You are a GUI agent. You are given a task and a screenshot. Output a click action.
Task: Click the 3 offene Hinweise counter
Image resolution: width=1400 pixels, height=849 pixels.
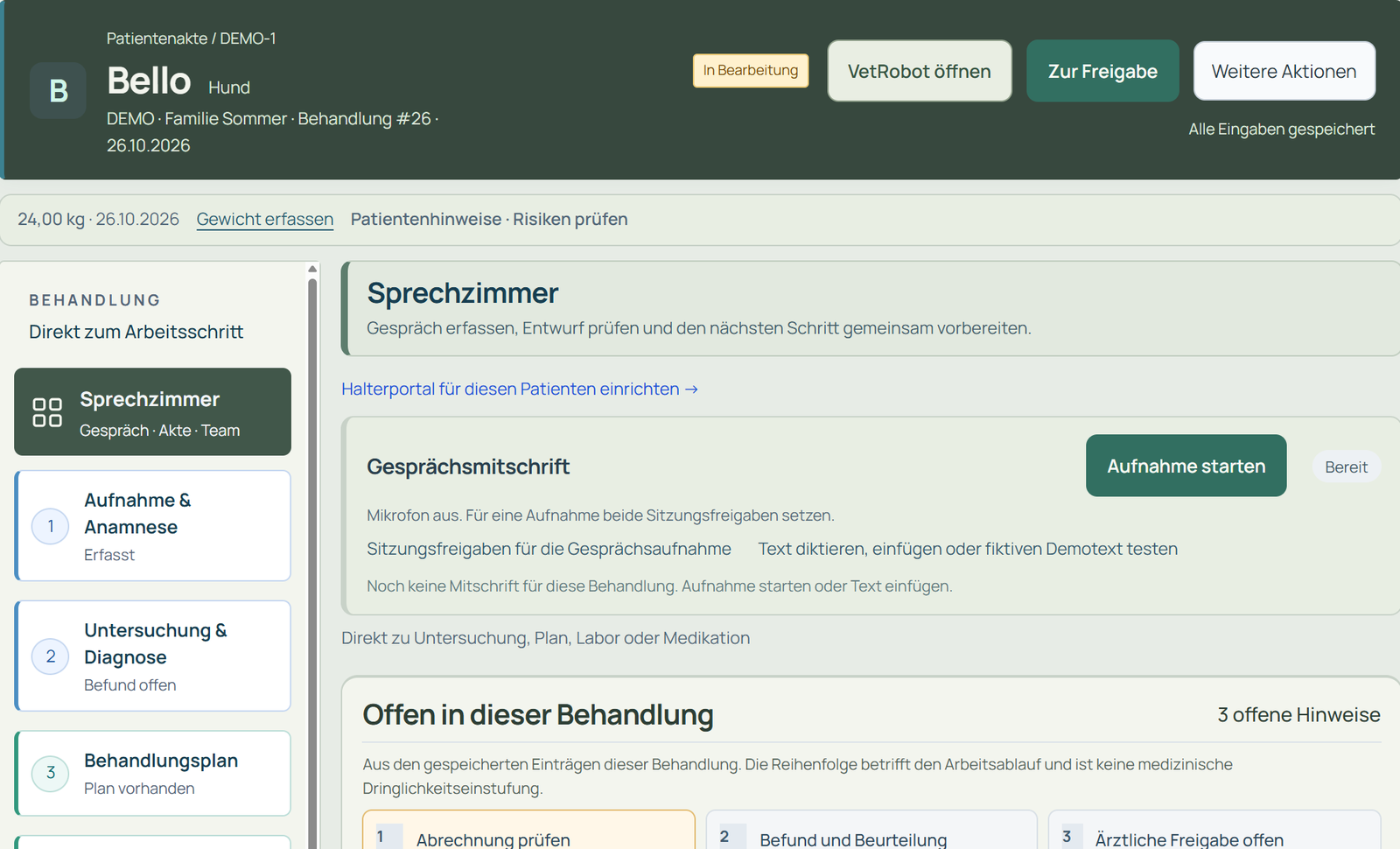point(1298,715)
